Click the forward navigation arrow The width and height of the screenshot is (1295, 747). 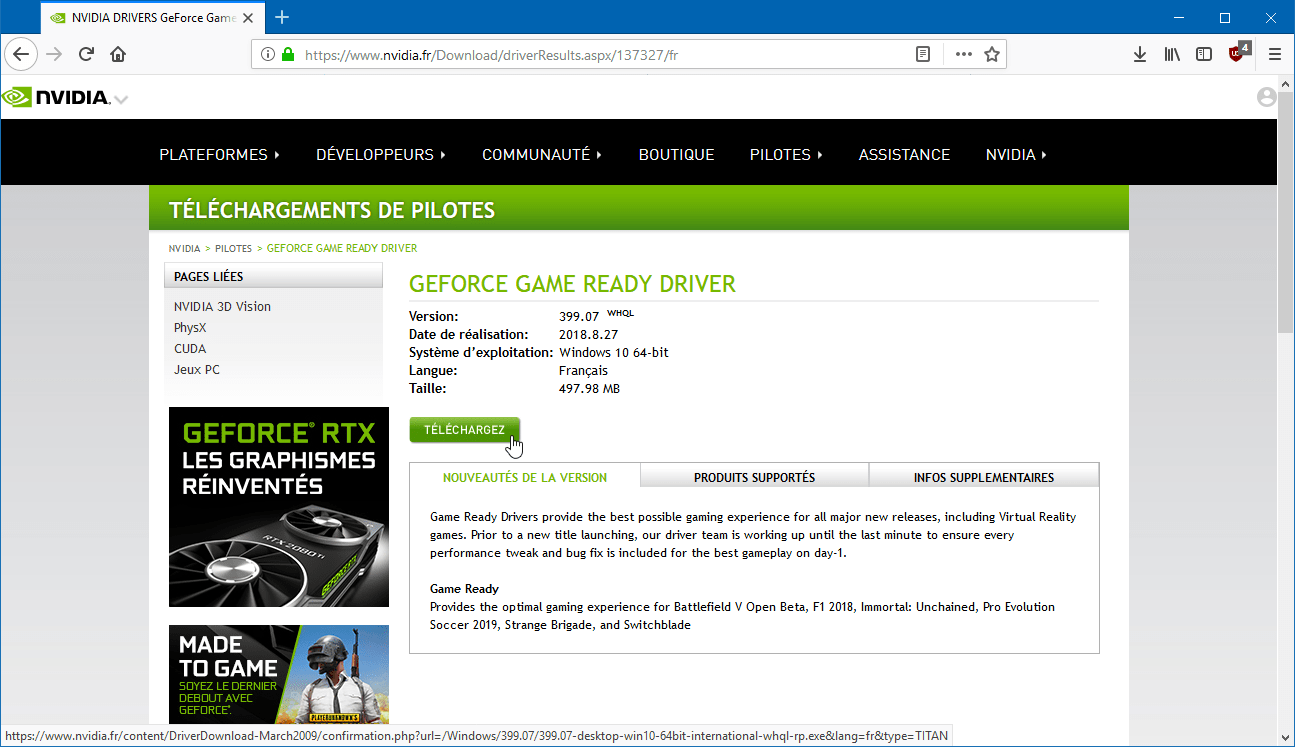54,54
